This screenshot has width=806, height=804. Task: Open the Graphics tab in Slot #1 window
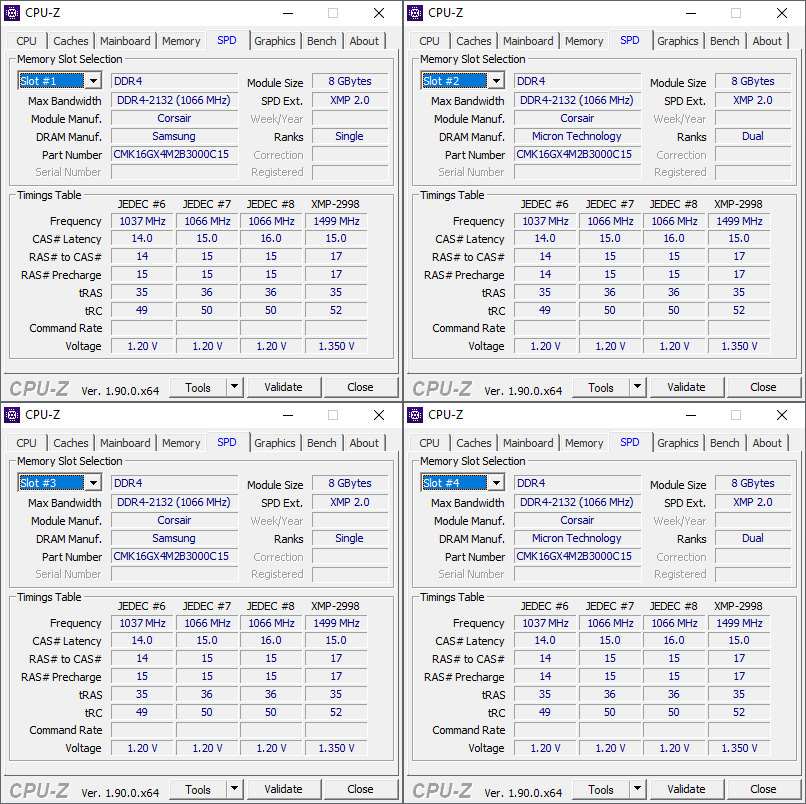point(275,41)
